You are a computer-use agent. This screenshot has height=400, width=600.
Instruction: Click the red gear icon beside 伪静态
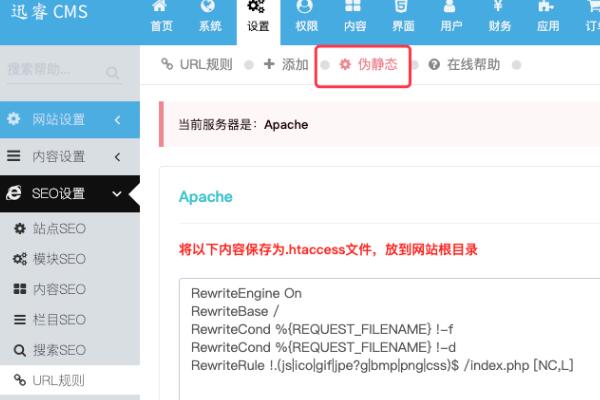tap(345, 64)
